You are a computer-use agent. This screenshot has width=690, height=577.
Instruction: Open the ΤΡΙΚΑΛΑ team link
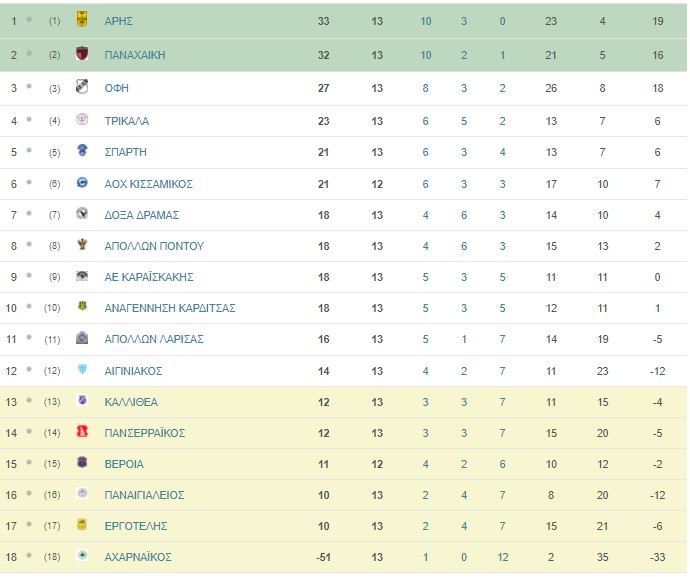[x=127, y=121]
